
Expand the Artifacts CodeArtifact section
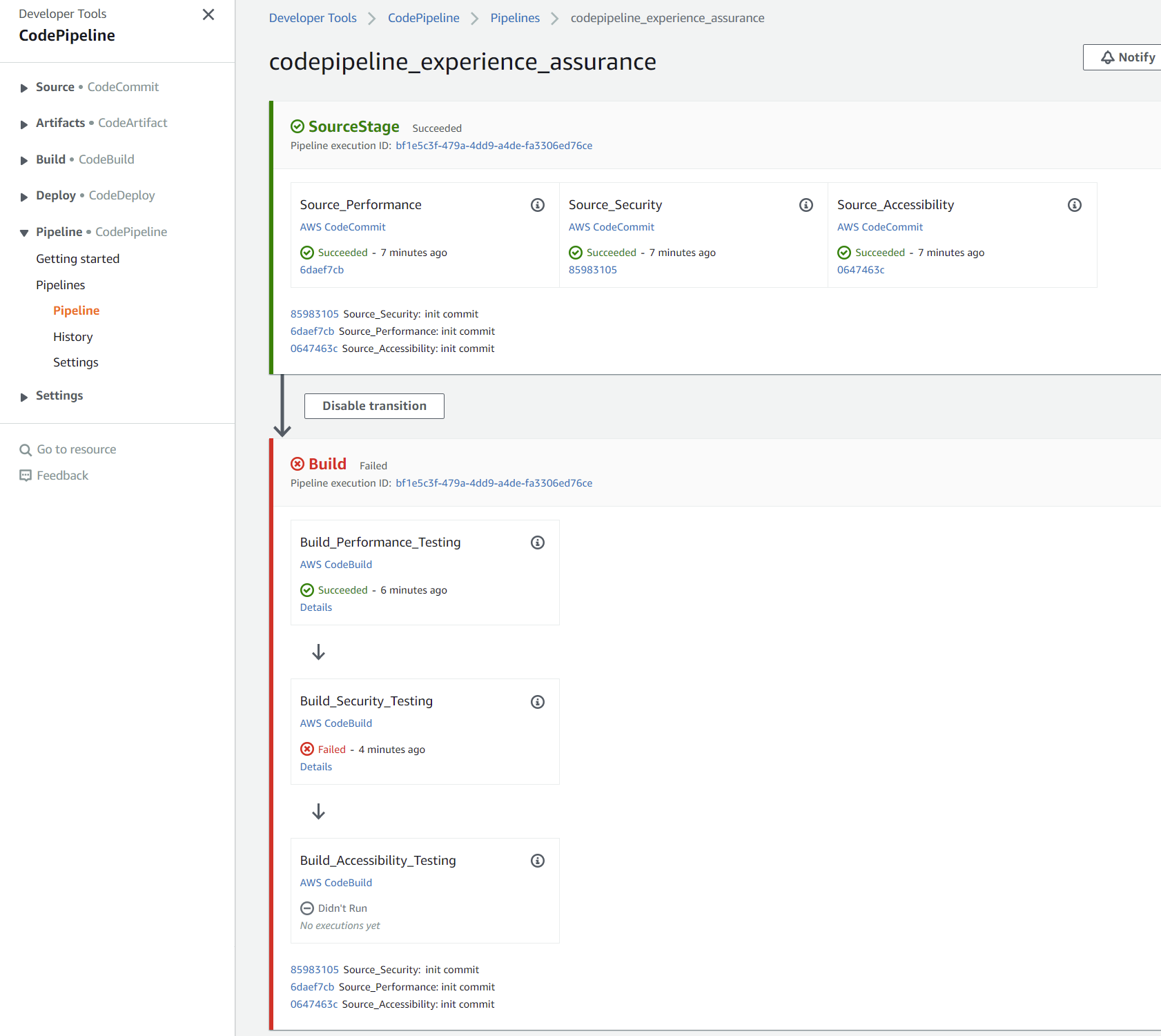(24, 124)
